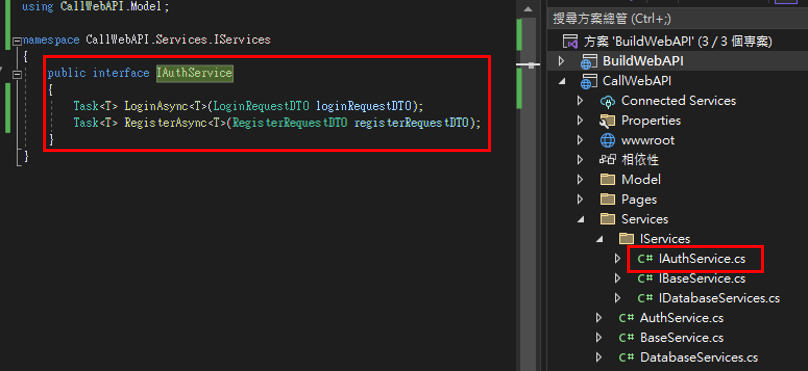Click the using CallWebAPI.Model line
808x371 pixels.
point(95,7)
